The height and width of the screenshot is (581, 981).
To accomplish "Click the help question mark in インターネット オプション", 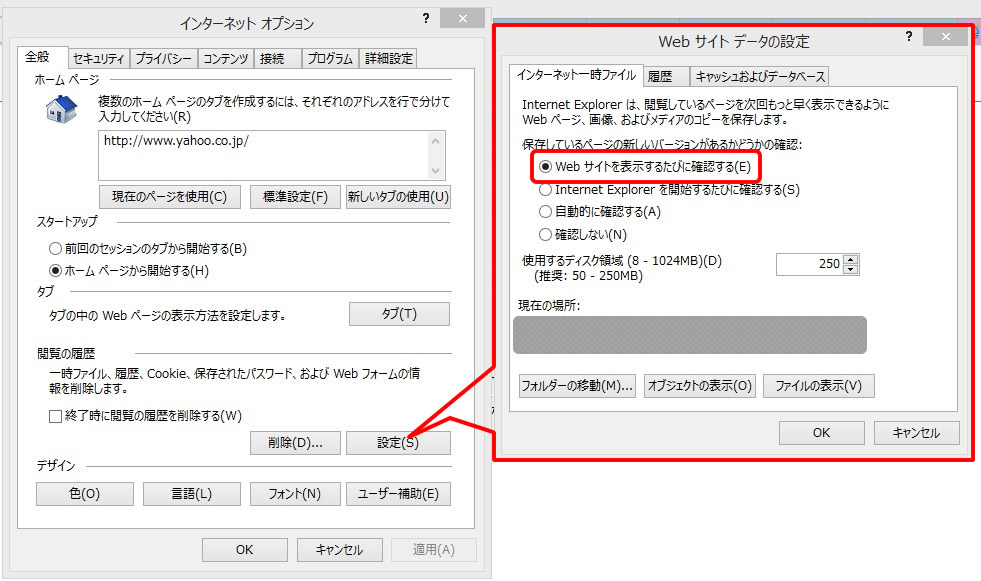I will [426, 19].
